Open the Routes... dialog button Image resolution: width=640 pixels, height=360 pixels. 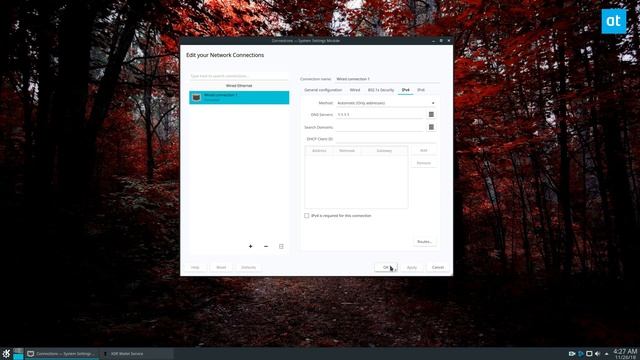click(424, 242)
